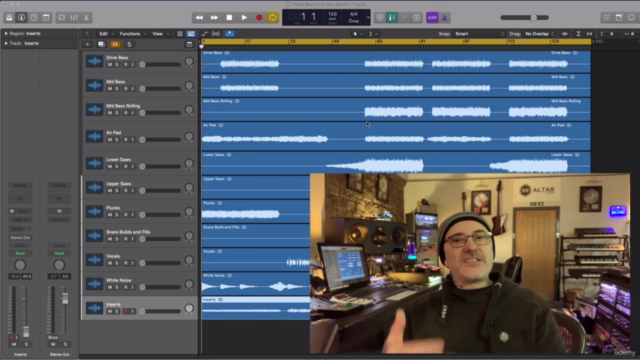Toggle the Replace mode button
The image size is (640, 360).
pyautogui.click(x=380, y=18)
